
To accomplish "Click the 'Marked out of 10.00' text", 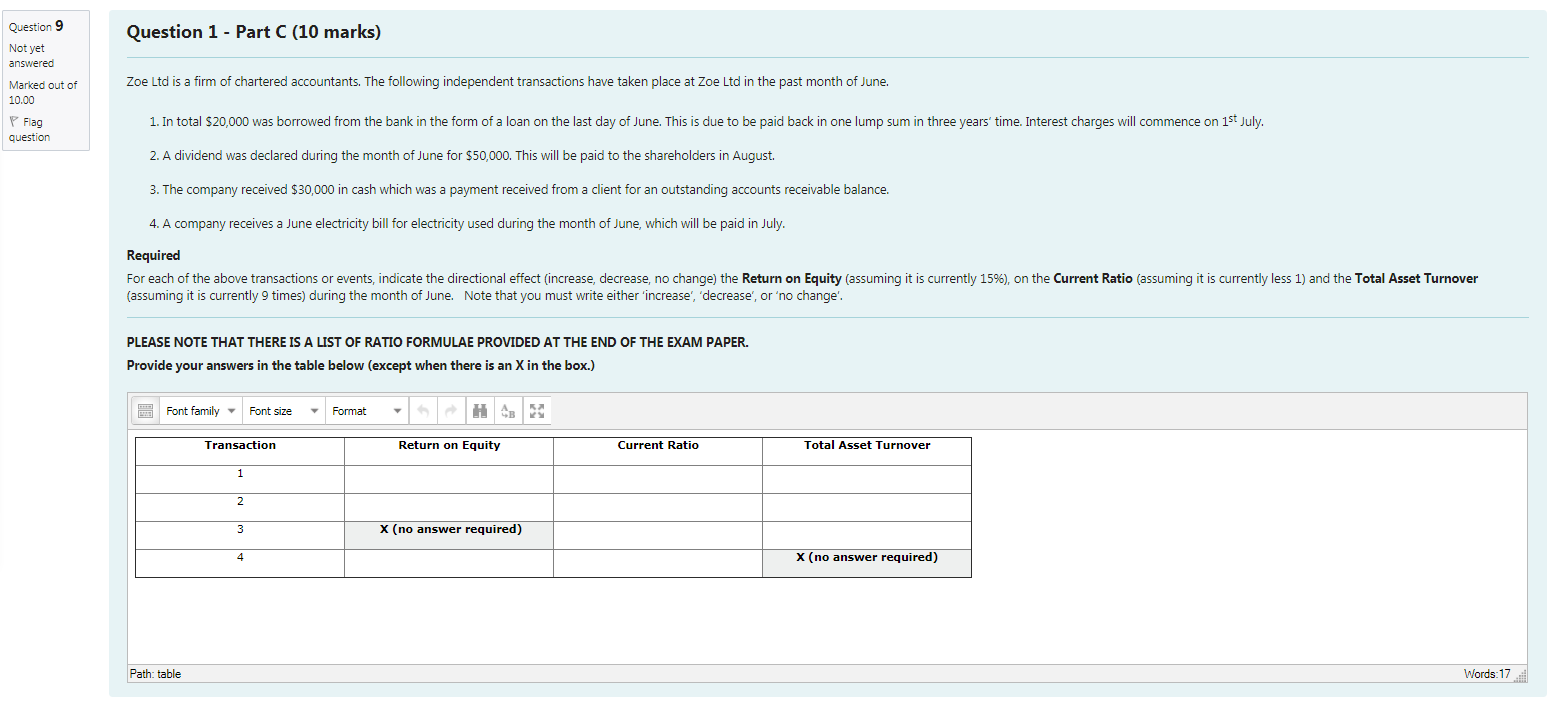I will [x=43, y=92].
